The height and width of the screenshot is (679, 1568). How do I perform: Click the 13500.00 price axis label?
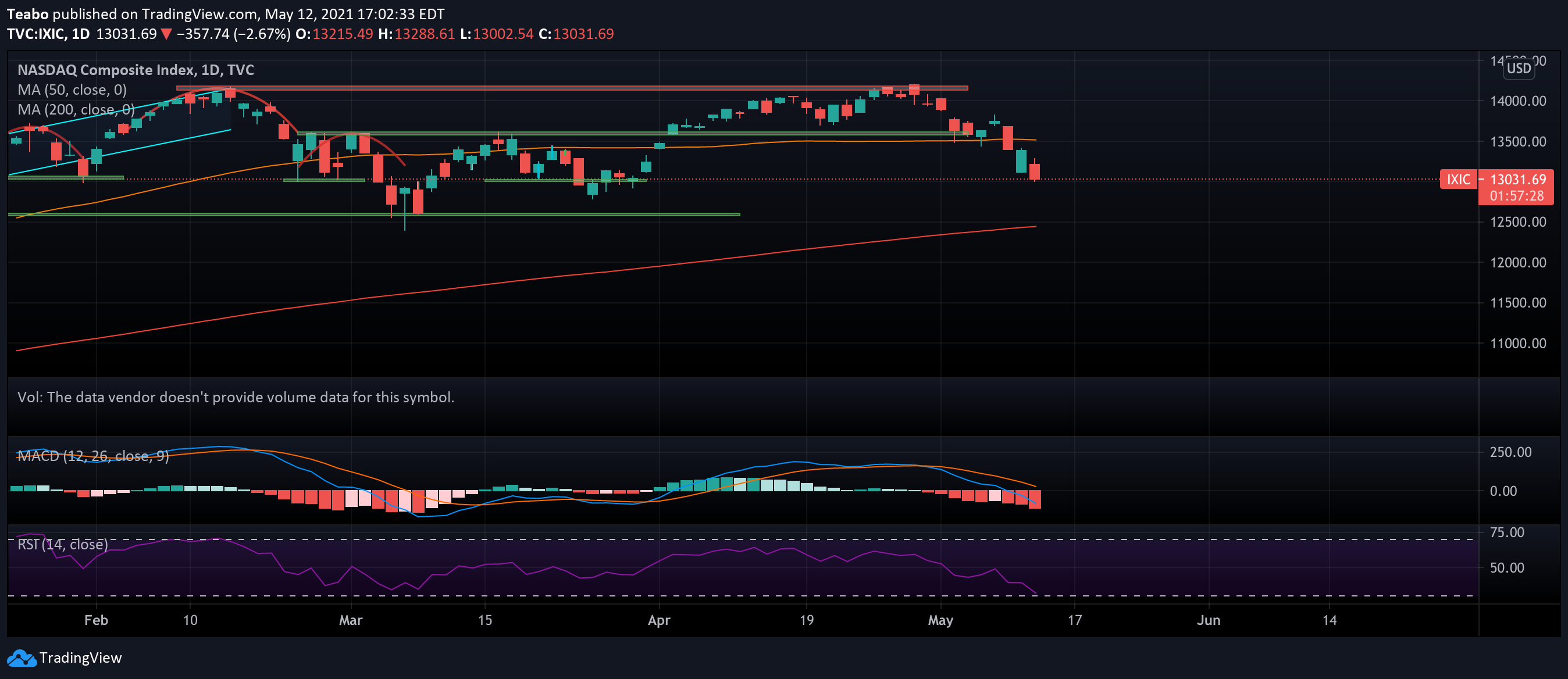coord(1518,142)
